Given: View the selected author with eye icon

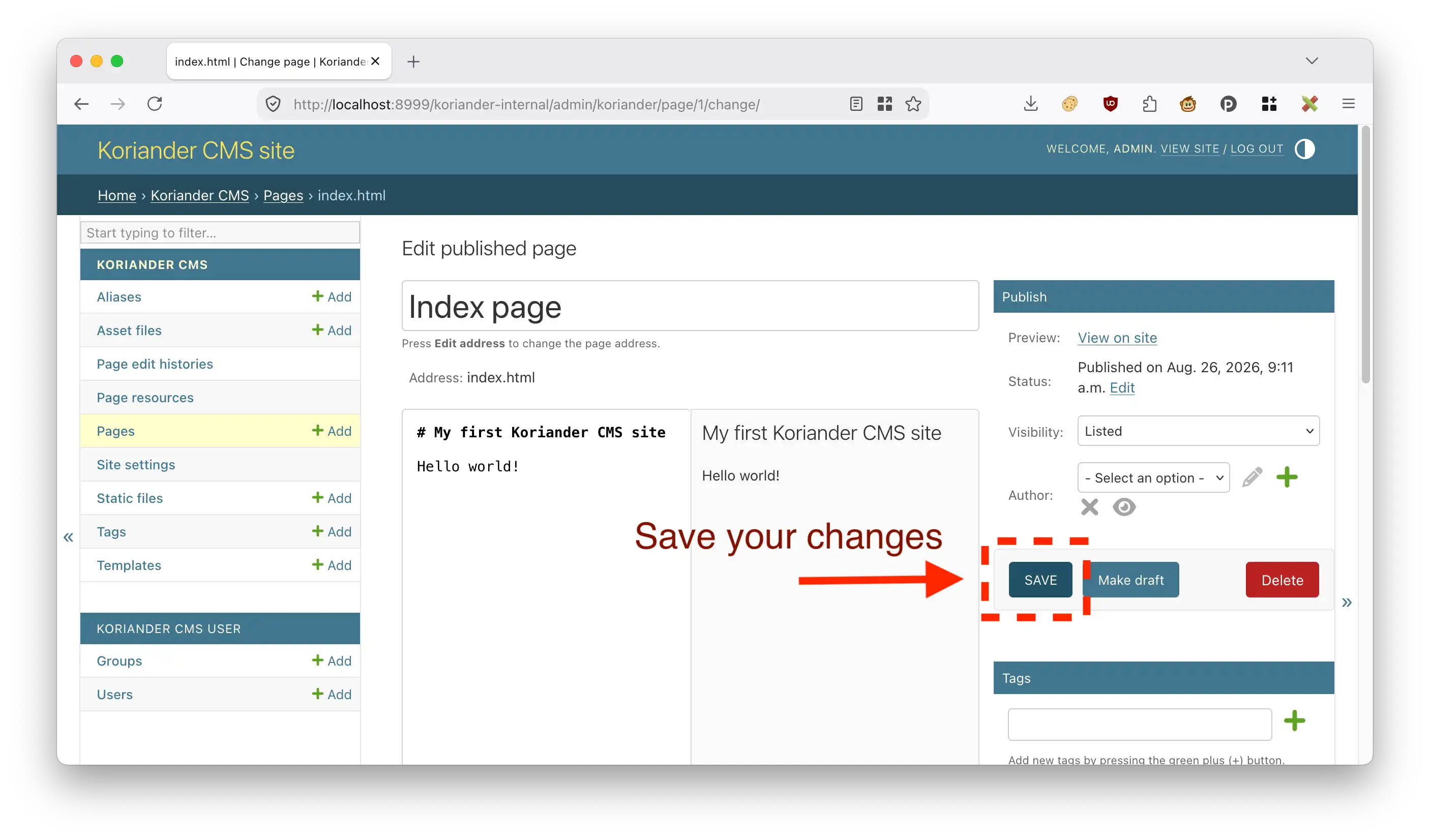Looking at the screenshot, I should pos(1124,507).
